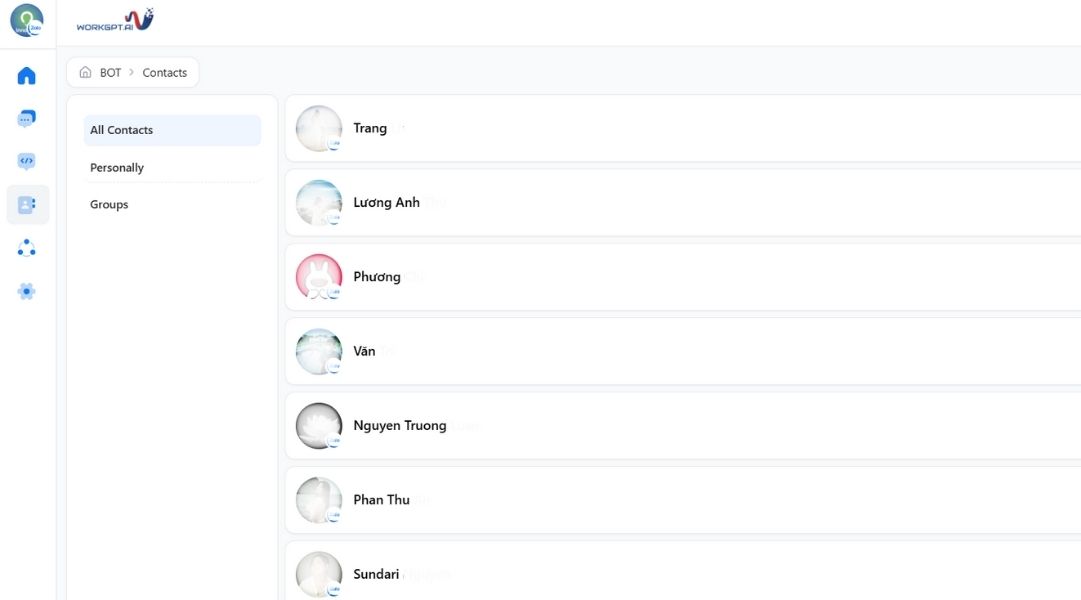Image resolution: width=1081 pixels, height=600 pixels.
Task: Open the contact Sundari
Action: (x=376, y=573)
